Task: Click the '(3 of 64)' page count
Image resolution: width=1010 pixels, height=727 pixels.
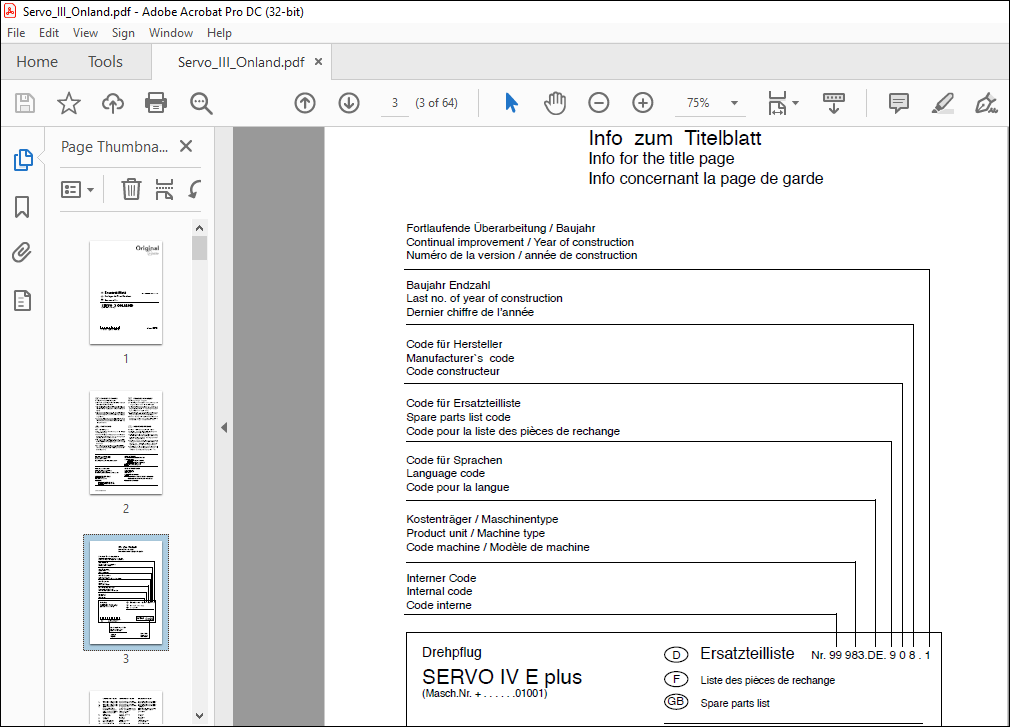Action: click(x=436, y=103)
